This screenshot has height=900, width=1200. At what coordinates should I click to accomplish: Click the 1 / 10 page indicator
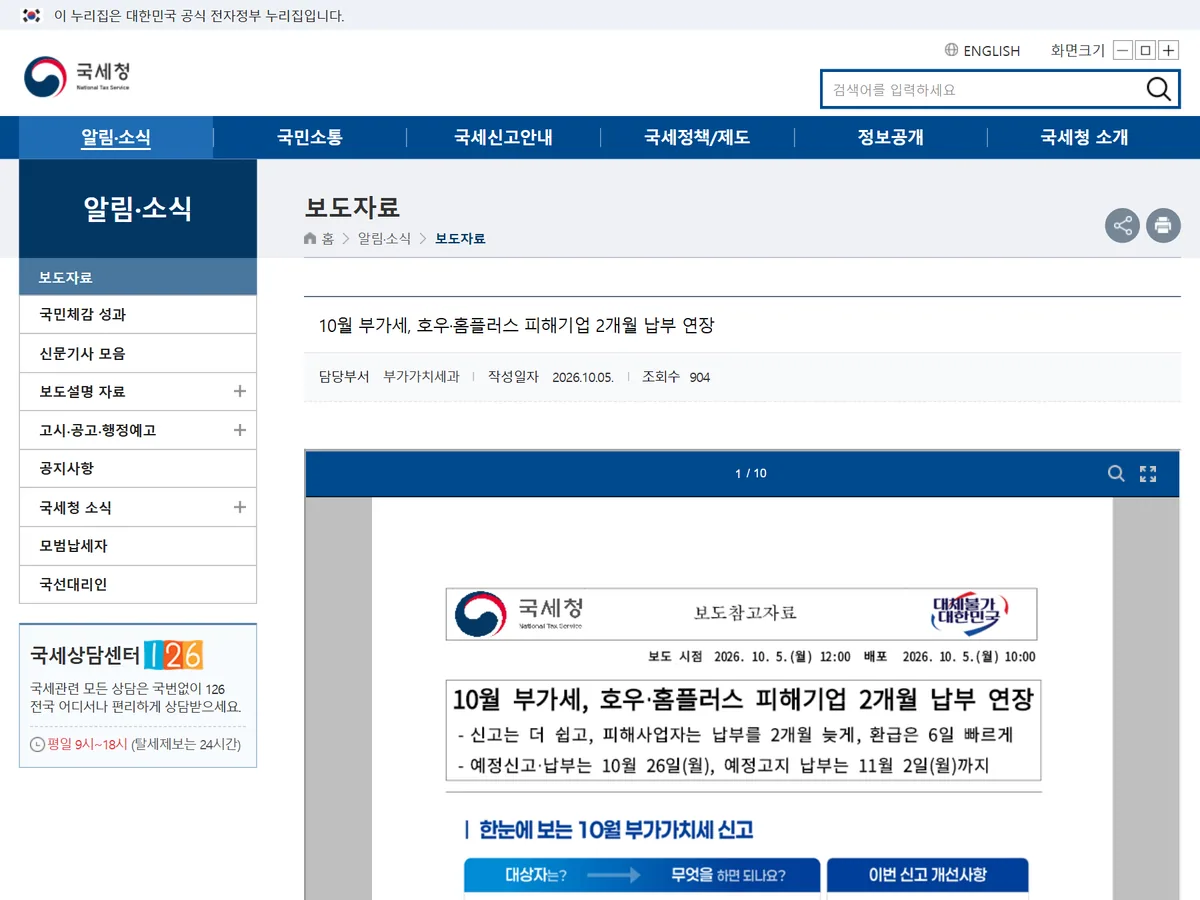click(751, 473)
